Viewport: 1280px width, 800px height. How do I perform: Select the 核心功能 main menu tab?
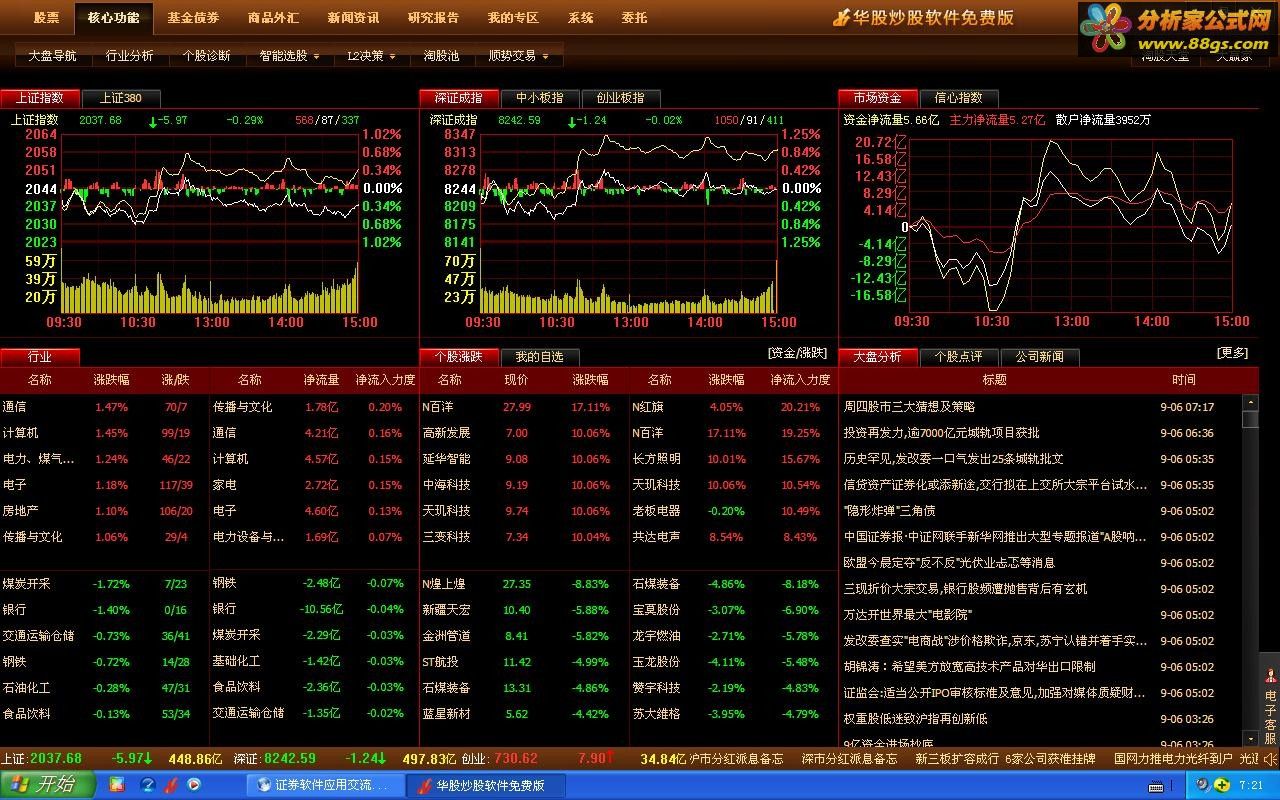click(113, 18)
